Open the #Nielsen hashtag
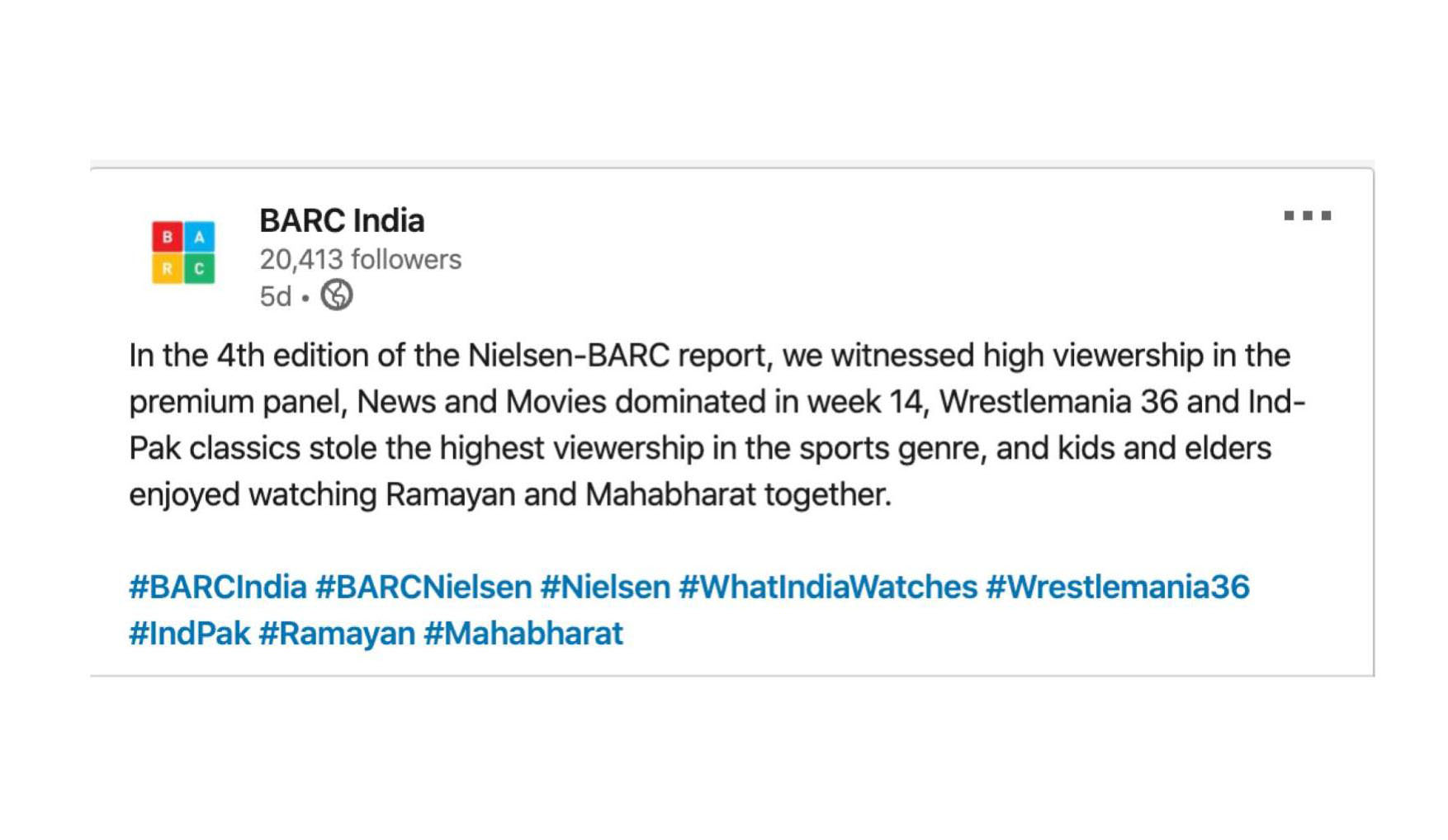This screenshot has width=1448, height=840. (605, 587)
